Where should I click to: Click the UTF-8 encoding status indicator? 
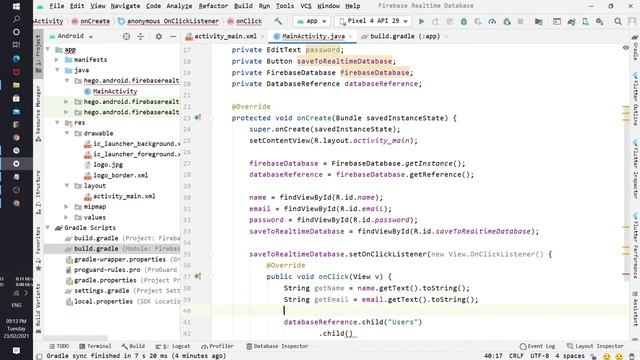tap(539, 356)
